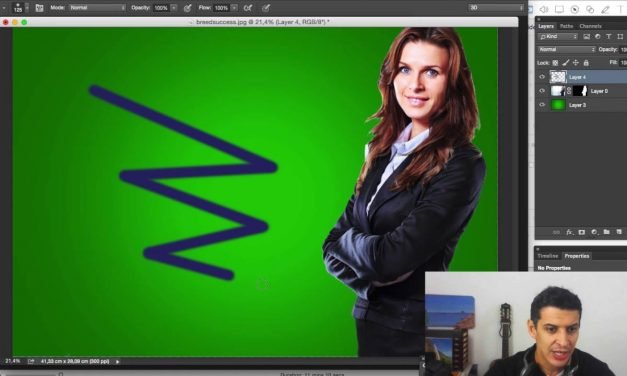Toggle pressure for size icon
This screenshot has height=376, width=627.
tap(266, 8)
